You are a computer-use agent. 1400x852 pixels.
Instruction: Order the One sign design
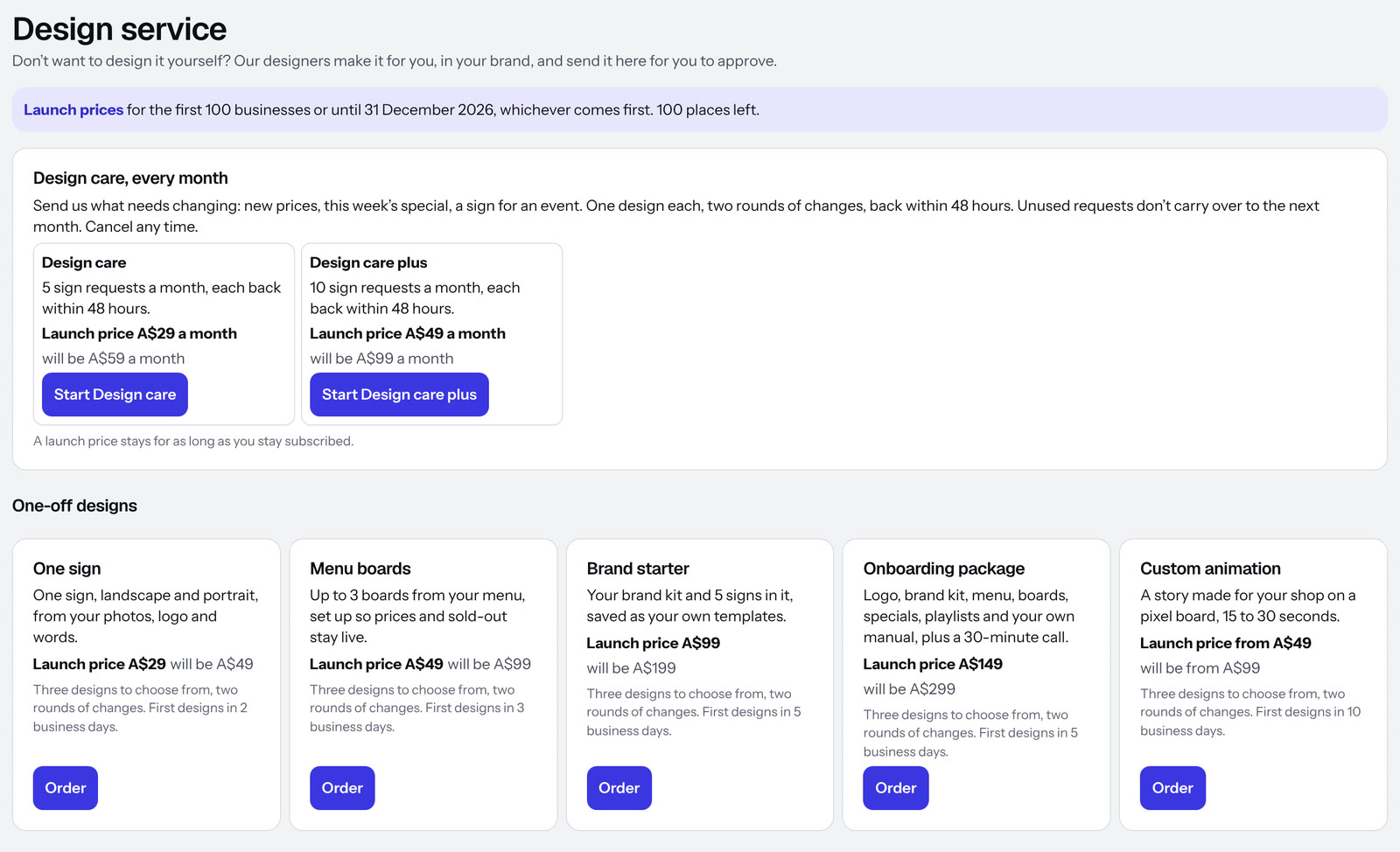[x=66, y=788]
